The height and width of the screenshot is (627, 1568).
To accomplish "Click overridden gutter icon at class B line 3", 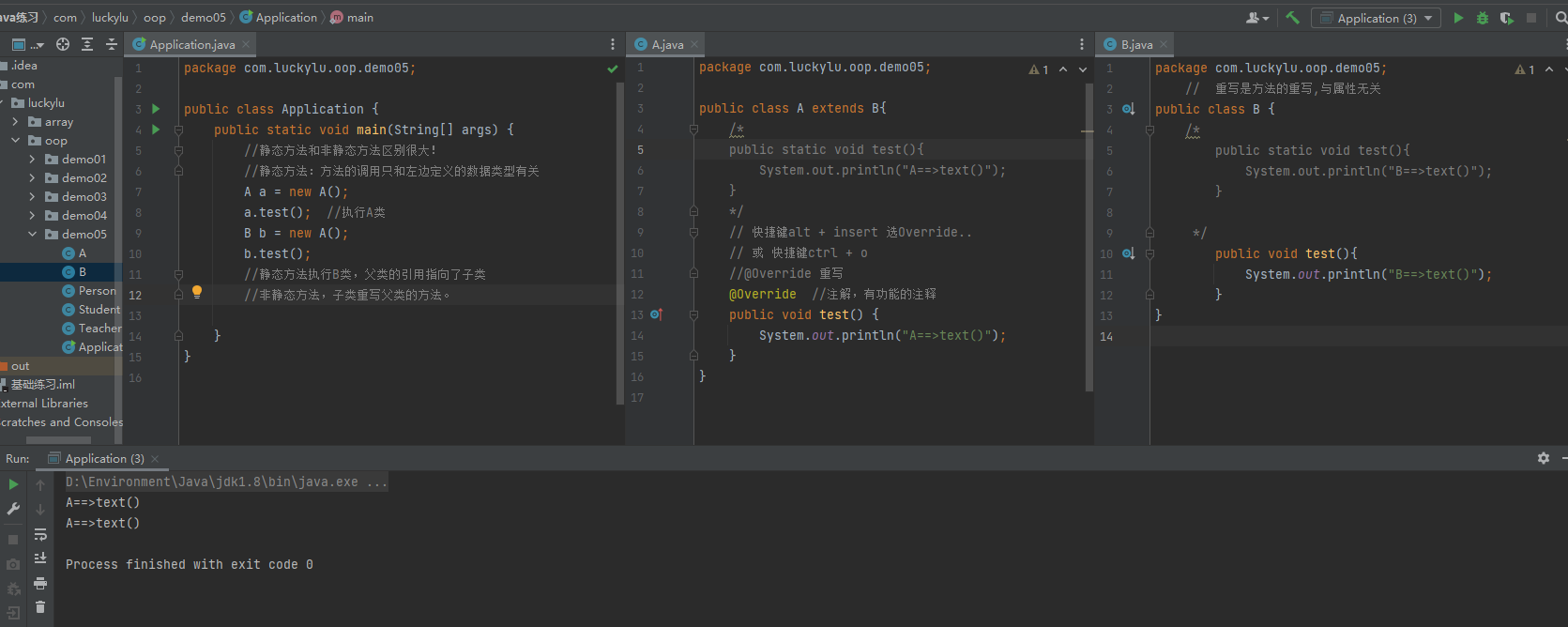I will pos(1129,109).
